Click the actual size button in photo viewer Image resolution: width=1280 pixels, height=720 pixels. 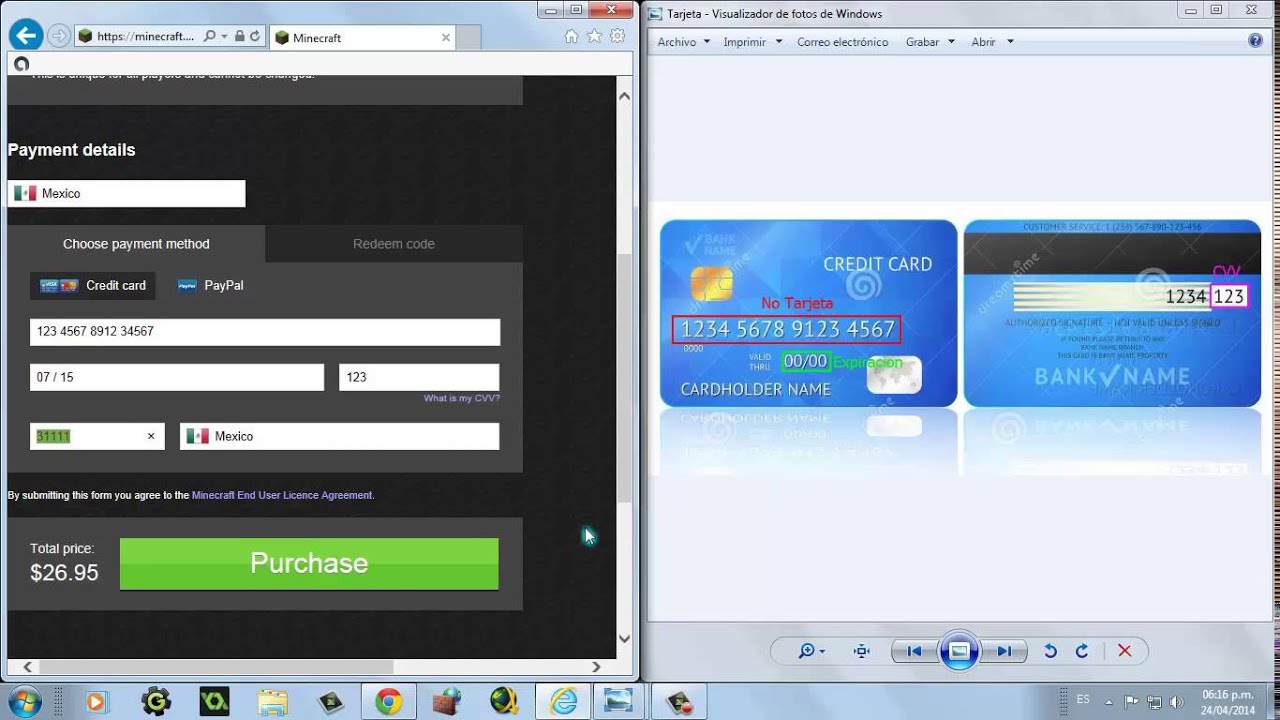click(x=862, y=651)
